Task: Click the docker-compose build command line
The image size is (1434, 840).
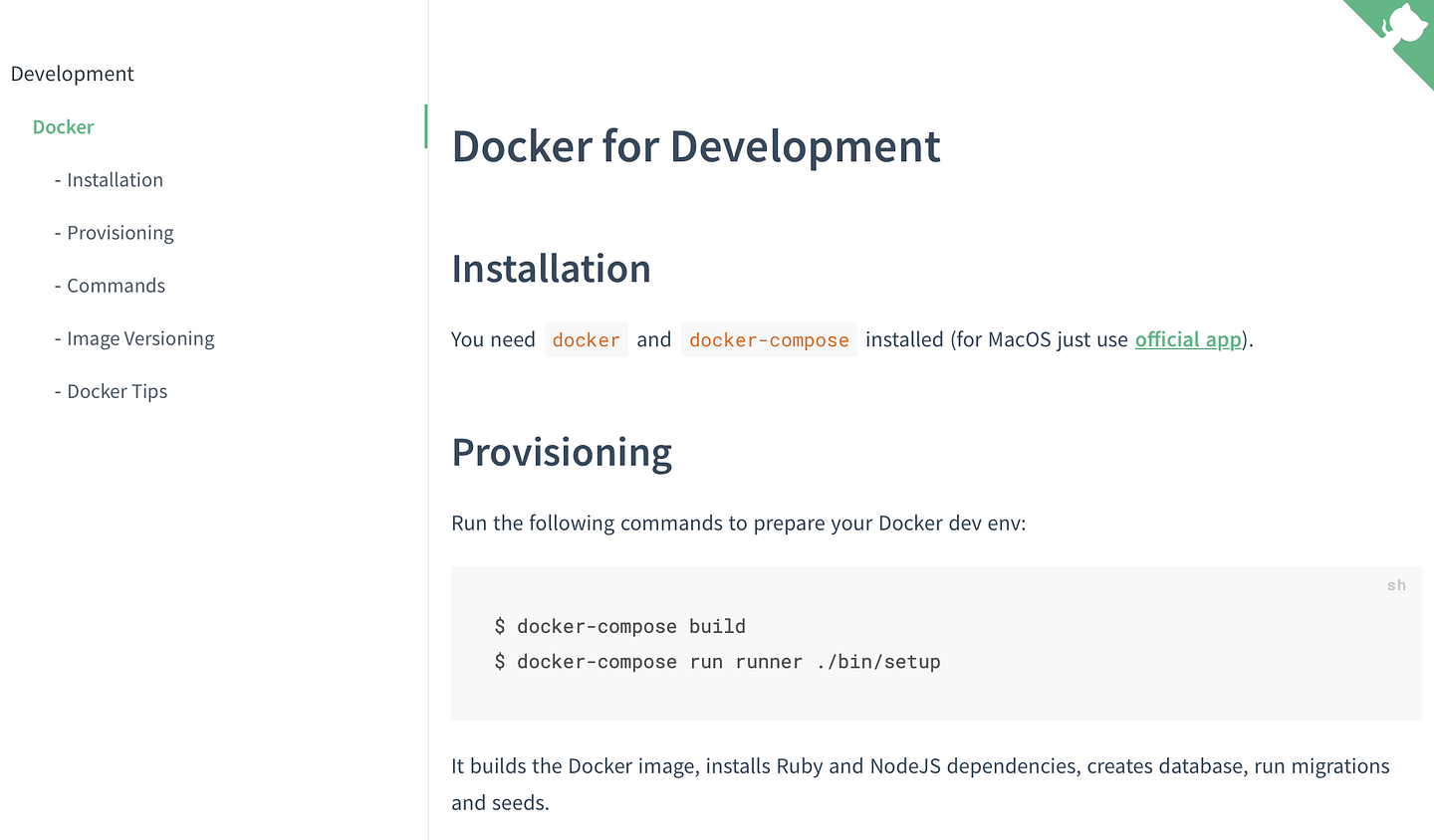Action: [620, 626]
